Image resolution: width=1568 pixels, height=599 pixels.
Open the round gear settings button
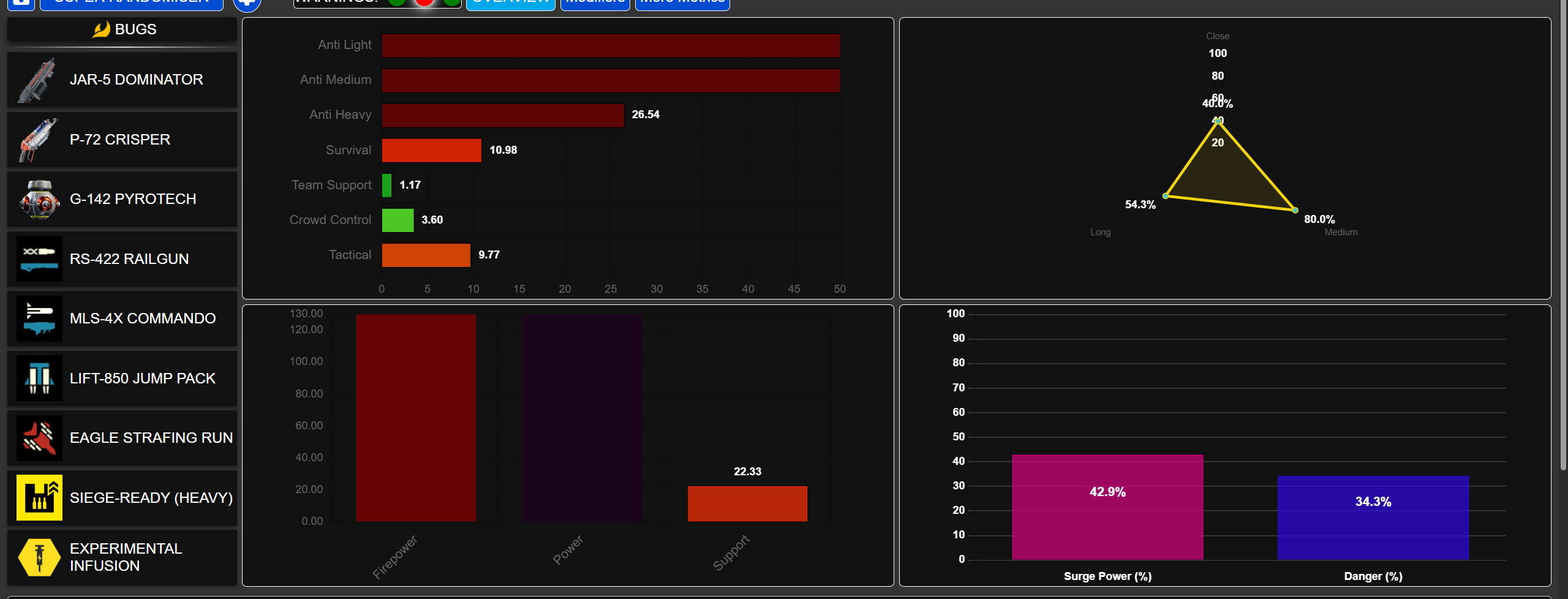point(247,4)
